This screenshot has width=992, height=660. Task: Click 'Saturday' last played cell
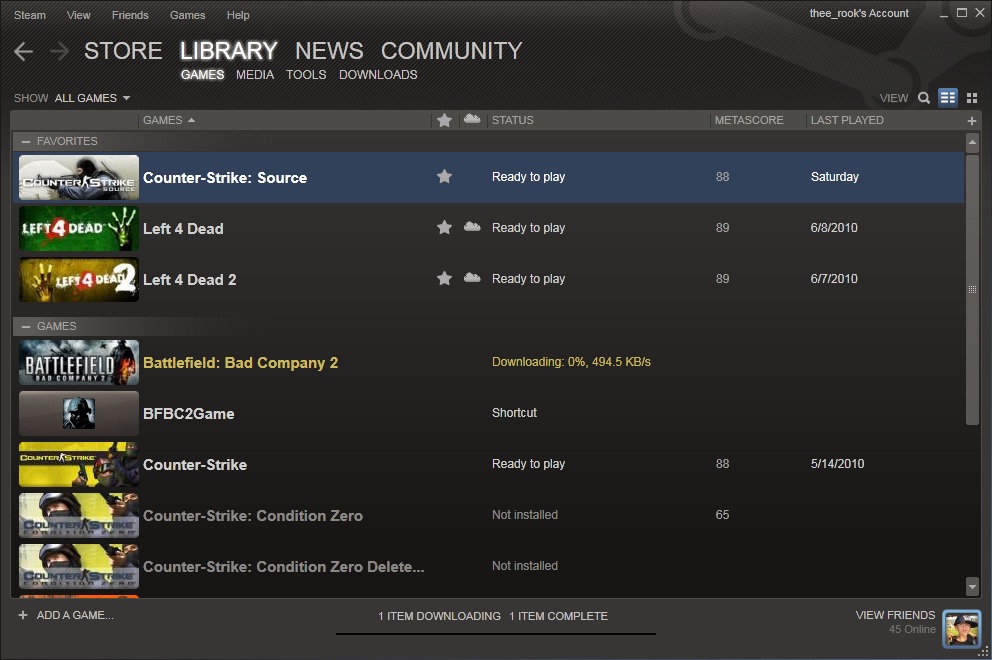coord(834,177)
